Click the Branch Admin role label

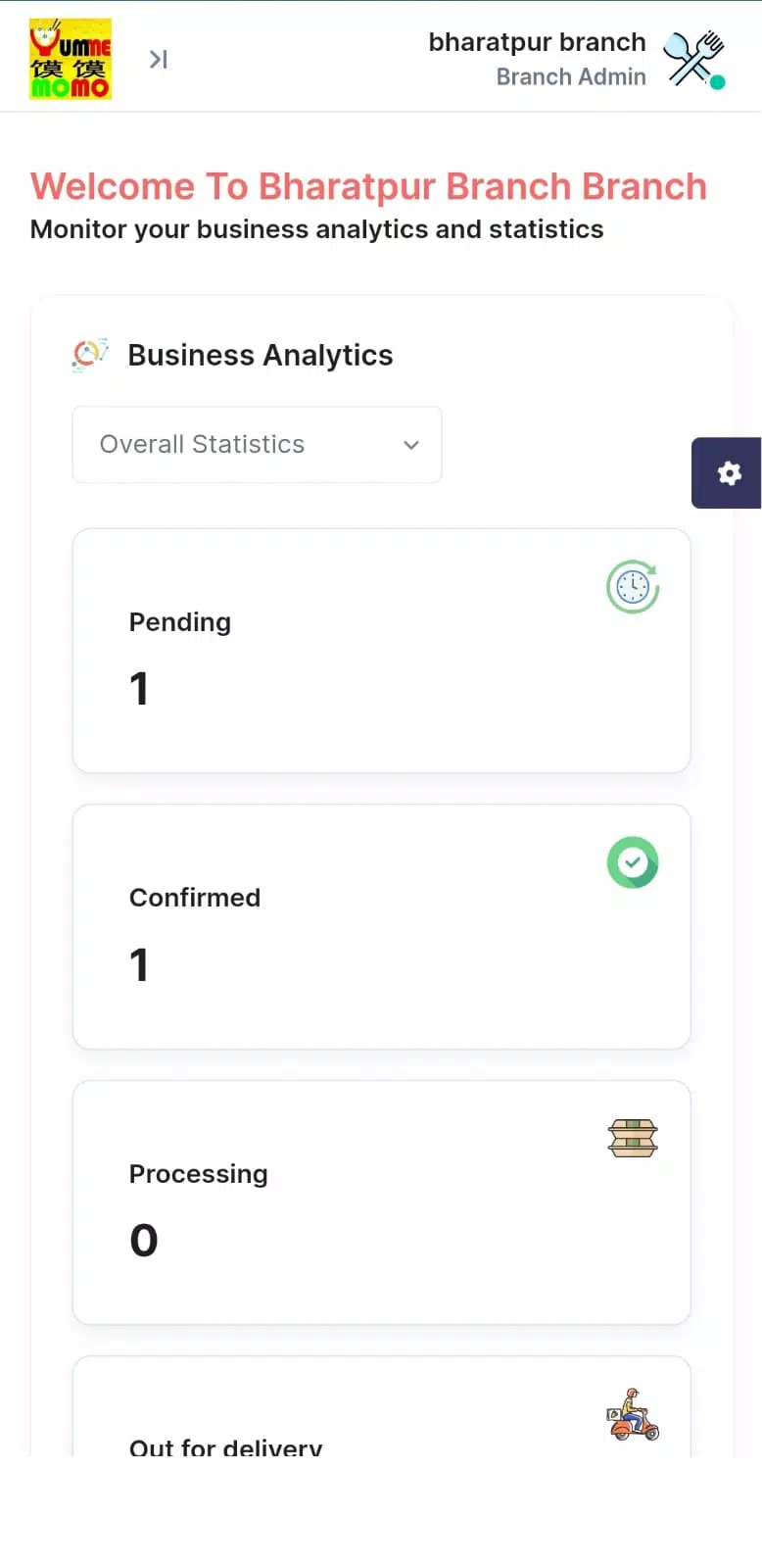(x=571, y=76)
